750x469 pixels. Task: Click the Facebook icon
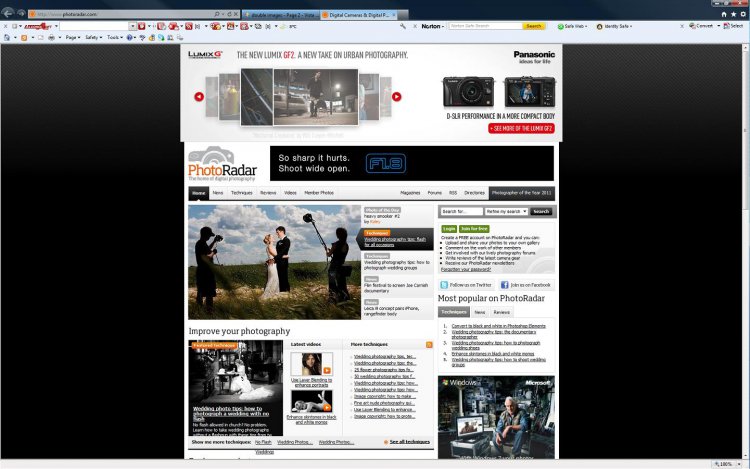[x=504, y=285]
